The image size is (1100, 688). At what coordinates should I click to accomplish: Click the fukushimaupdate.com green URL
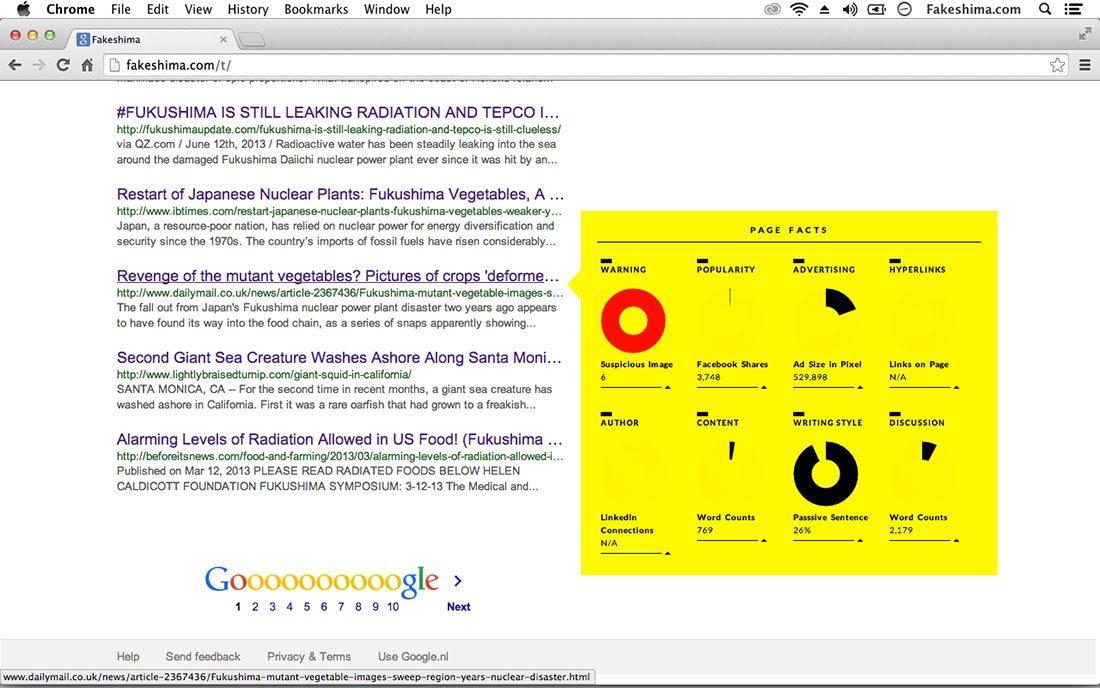pyautogui.click(x=339, y=129)
